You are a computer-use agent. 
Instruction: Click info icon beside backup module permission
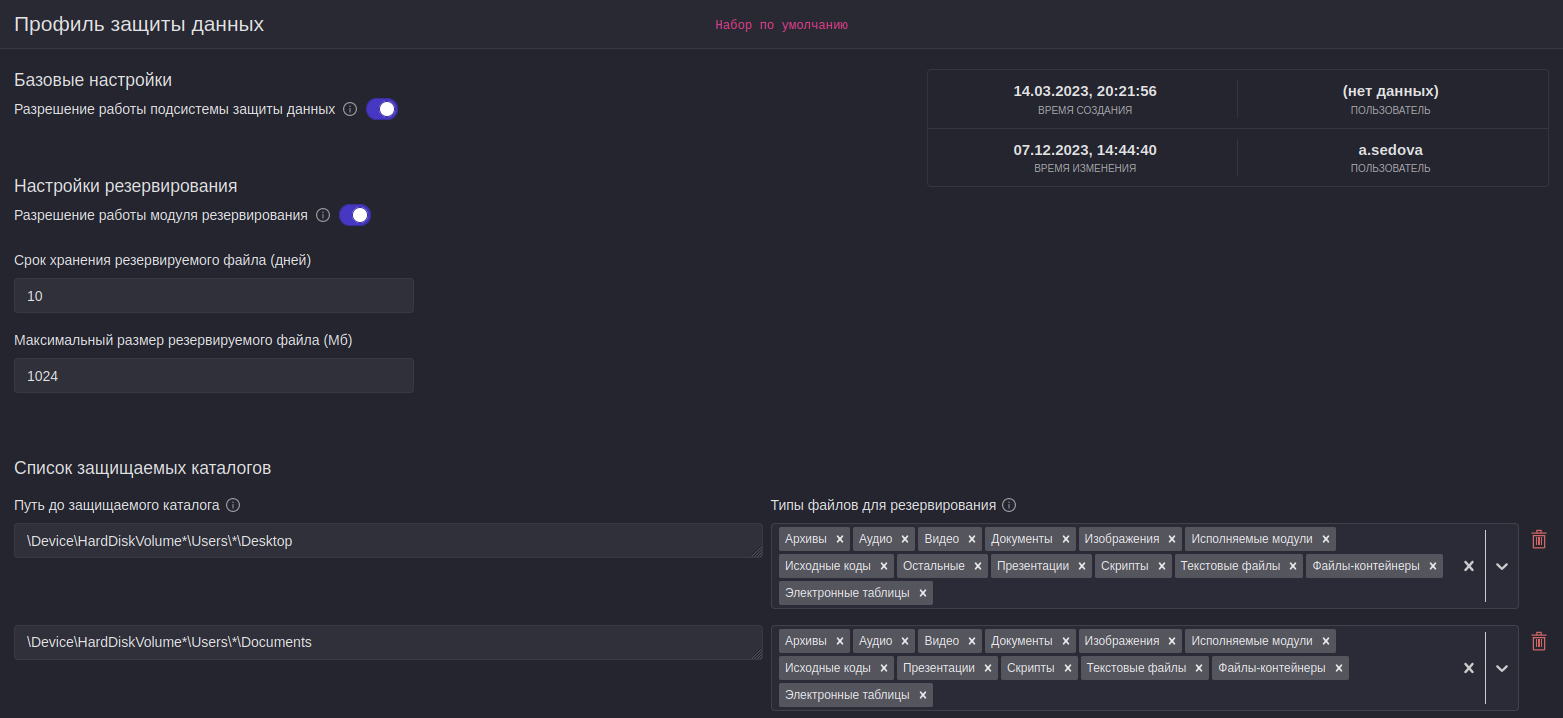(x=323, y=215)
